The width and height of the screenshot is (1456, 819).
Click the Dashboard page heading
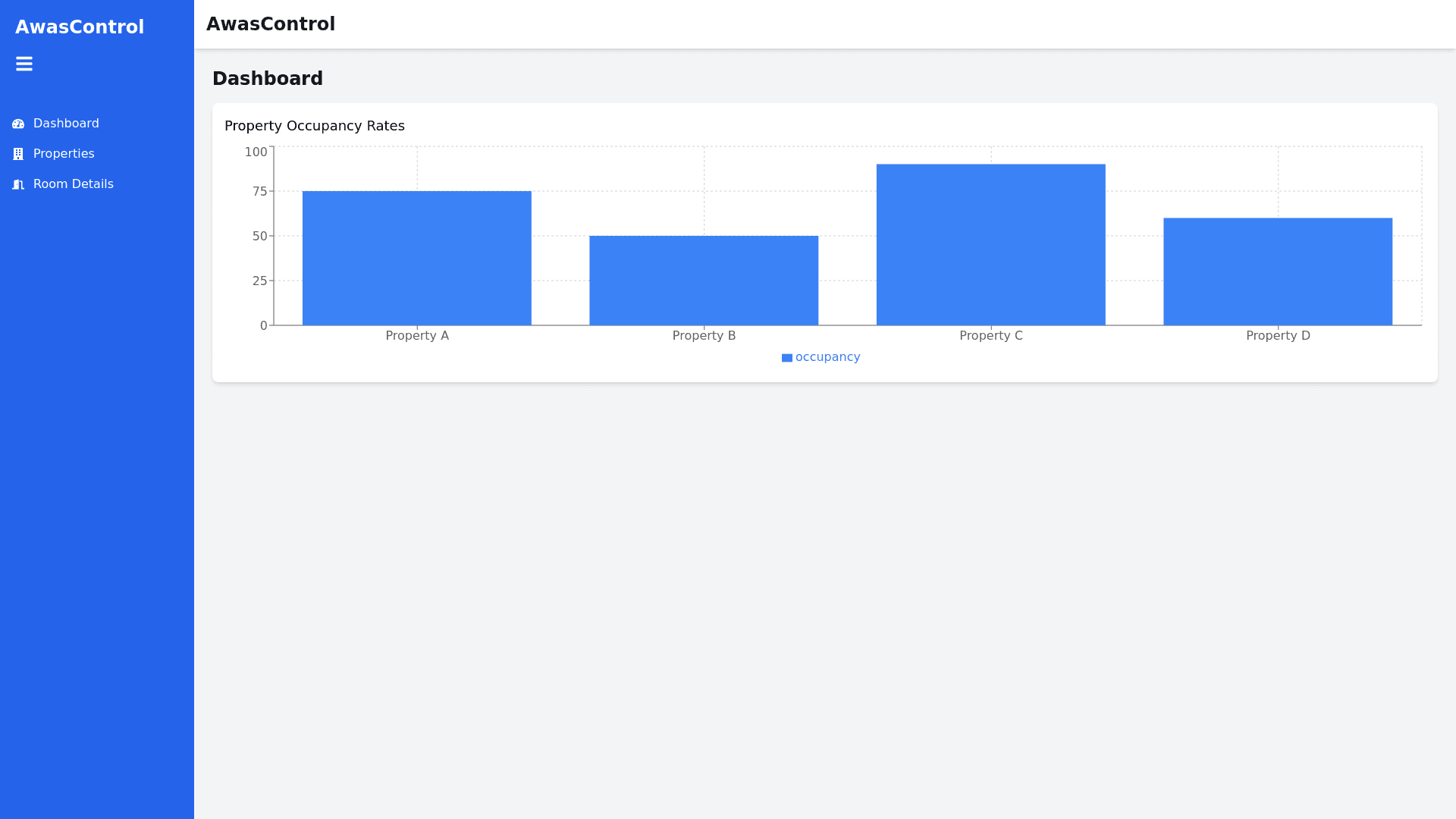268,79
